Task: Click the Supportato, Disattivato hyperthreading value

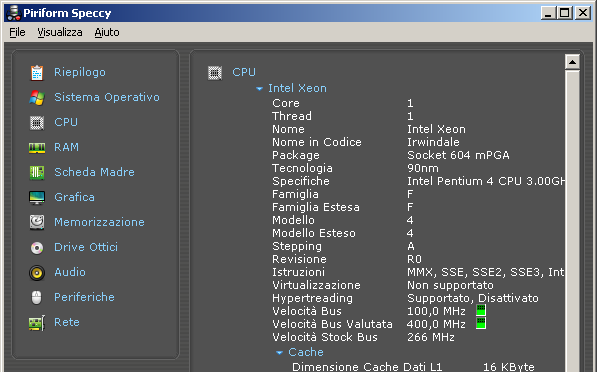Action: [473, 298]
